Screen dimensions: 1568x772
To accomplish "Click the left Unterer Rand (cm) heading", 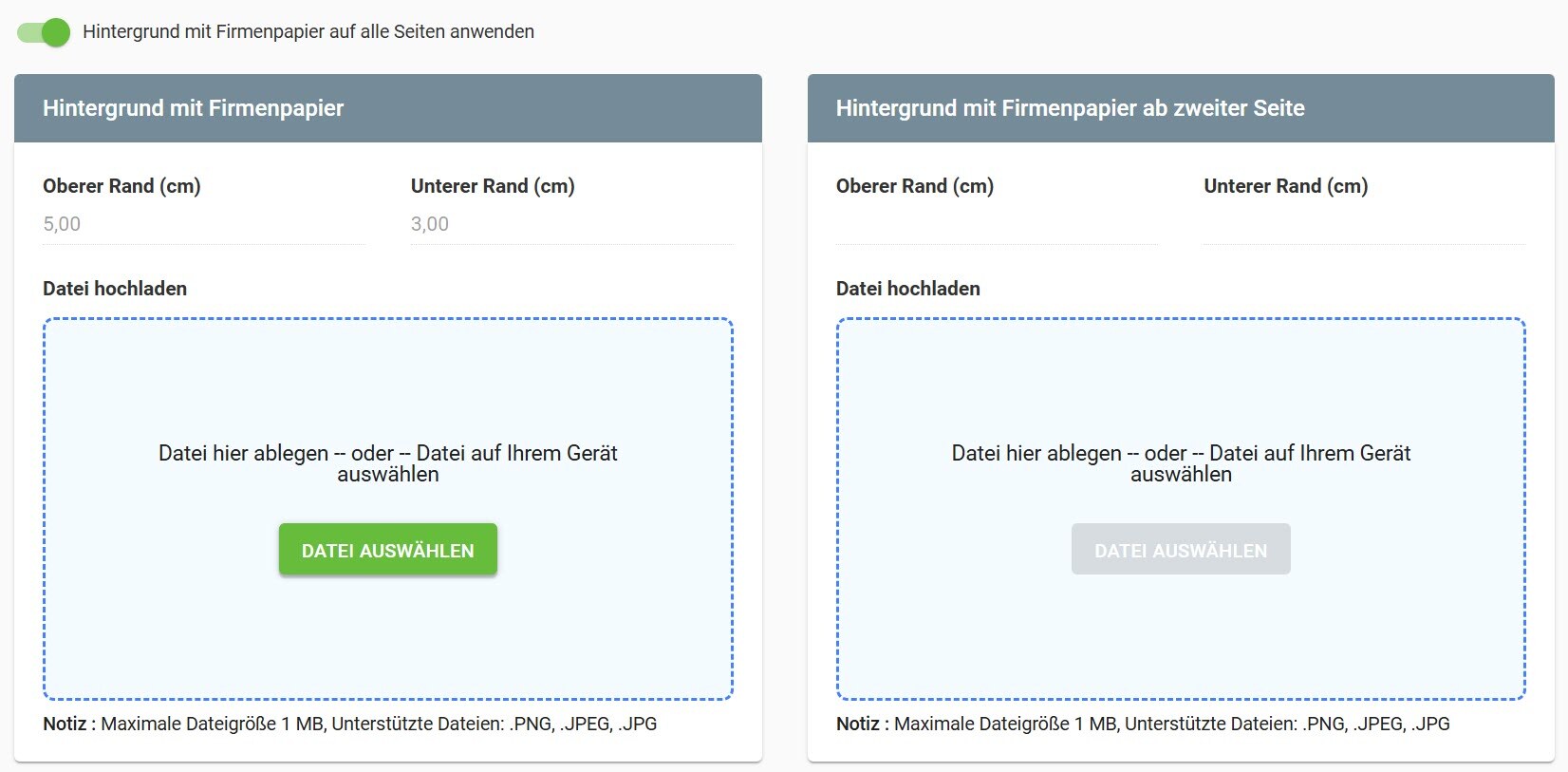I will click(x=493, y=186).
